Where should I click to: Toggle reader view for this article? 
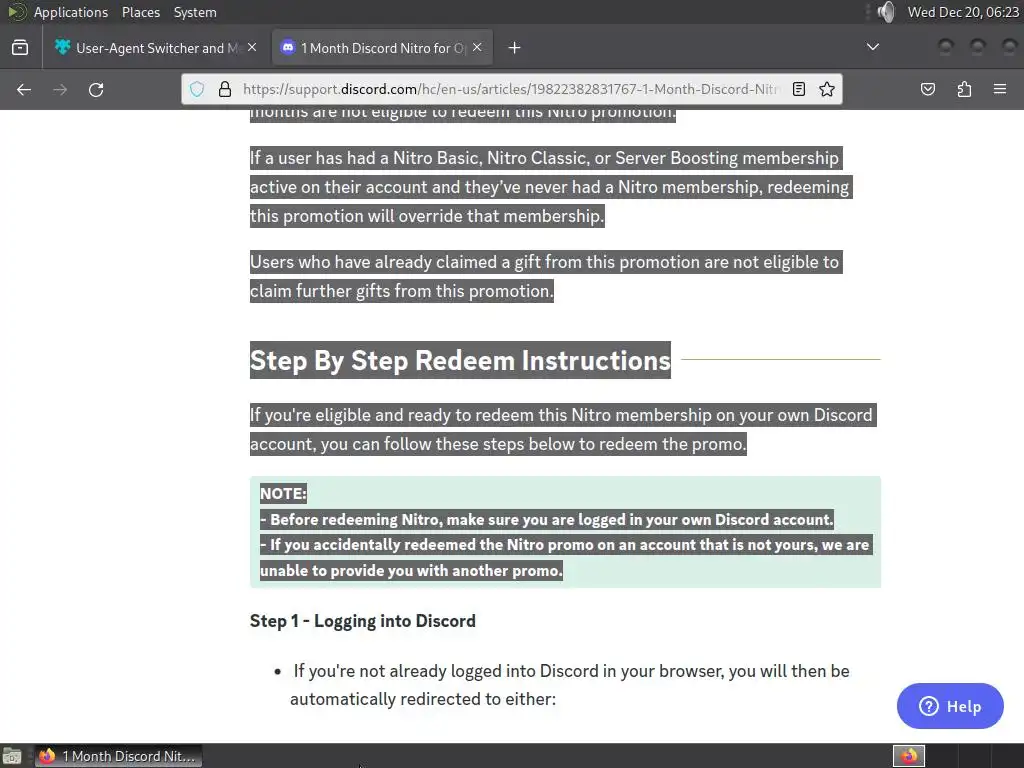pyautogui.click(x=799, y=89)
